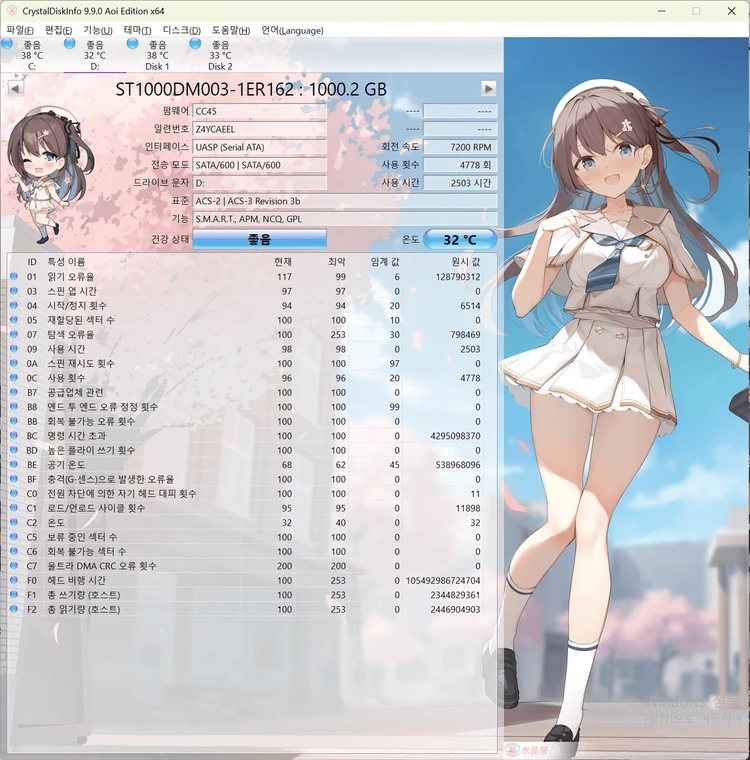Click status dot for 05 재할당된 섹터 수
The height and width of the screenshot is (760, 750).
(x=14, y=320)
